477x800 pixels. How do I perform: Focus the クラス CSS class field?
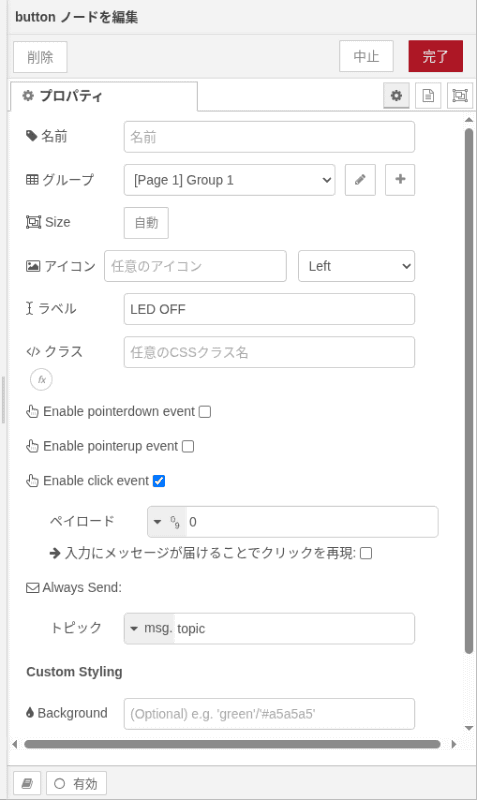(x=269, y=352)
